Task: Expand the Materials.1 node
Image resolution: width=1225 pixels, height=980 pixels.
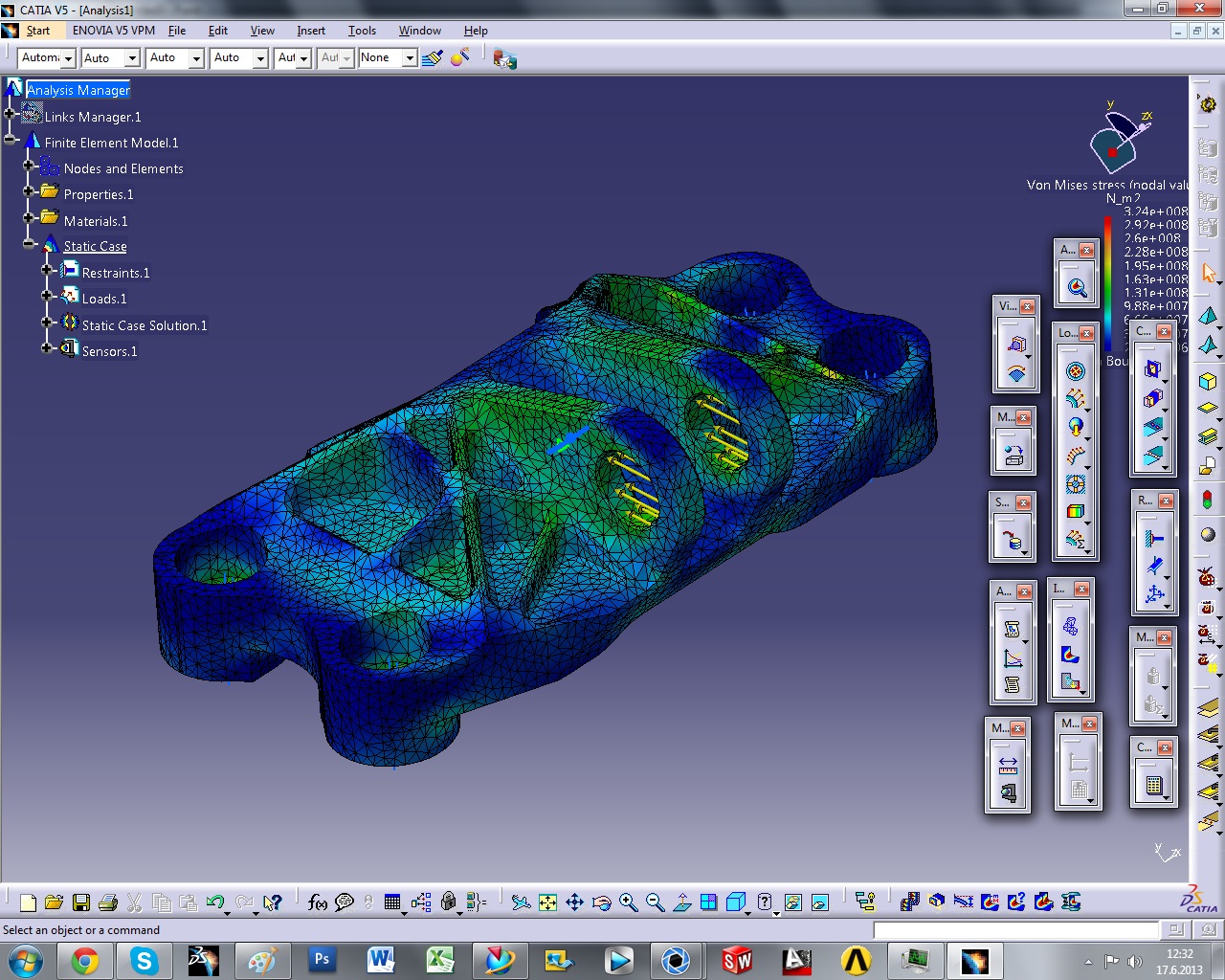Action: (x=29, y=218)
